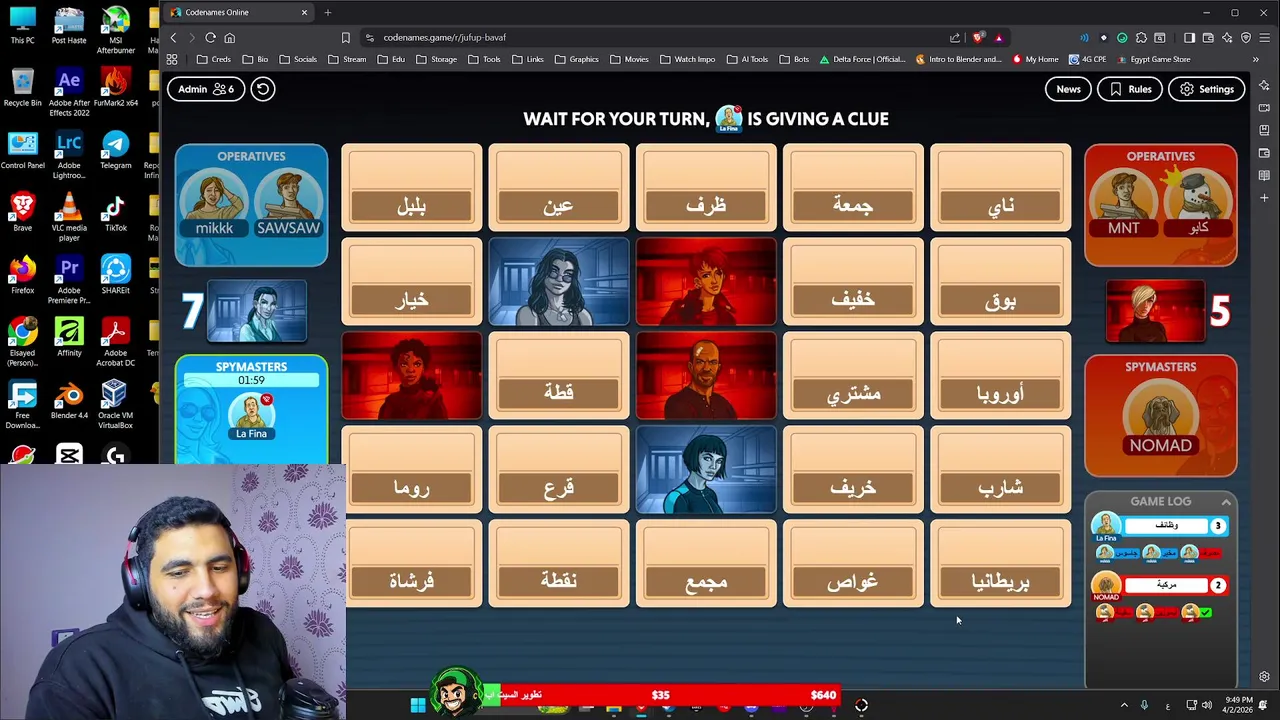Expand the bookmarks bar overflow chevron

pyautogui.click(x=1255, y=59)
